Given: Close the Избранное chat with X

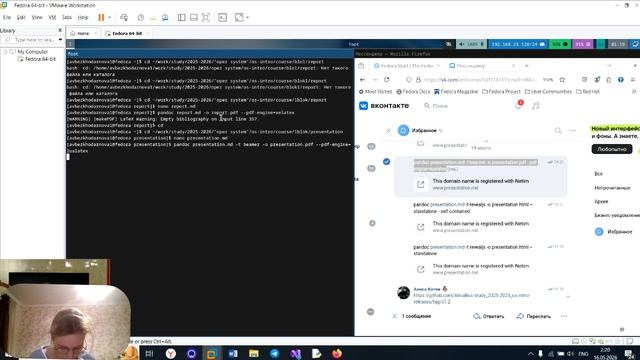Looking at the screenshot, I should click(388, 131).
